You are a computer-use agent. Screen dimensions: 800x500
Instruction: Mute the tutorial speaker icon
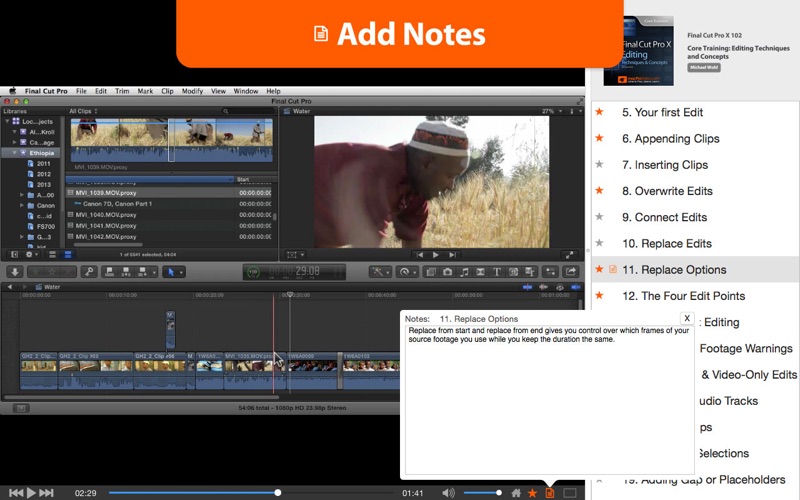[x=448, y=493]
